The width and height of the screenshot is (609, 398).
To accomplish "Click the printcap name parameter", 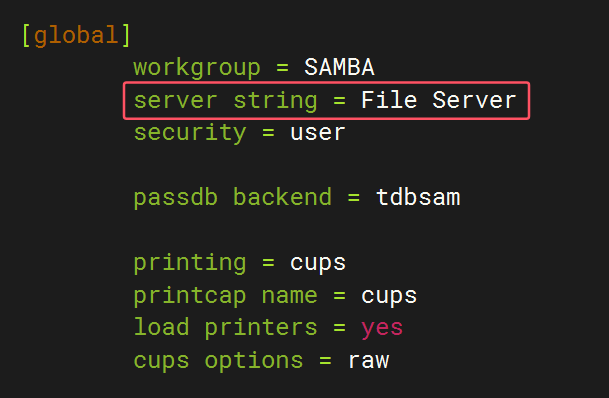I will (226, 296).
